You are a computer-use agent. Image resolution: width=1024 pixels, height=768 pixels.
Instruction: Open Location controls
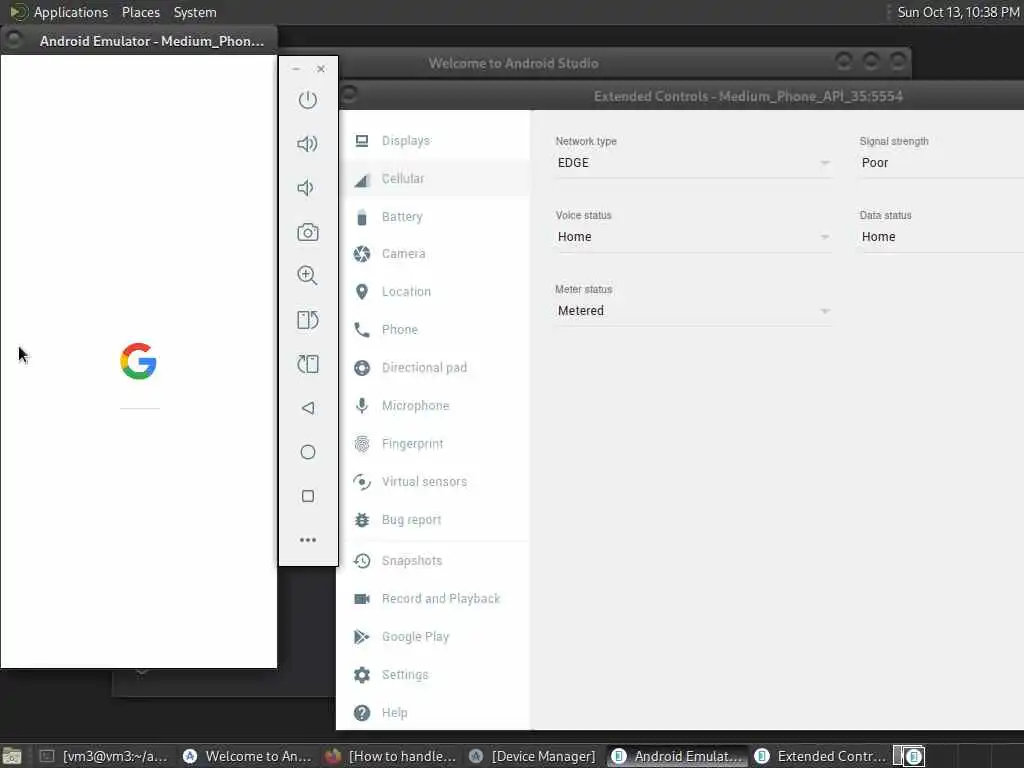click(434, 291)
